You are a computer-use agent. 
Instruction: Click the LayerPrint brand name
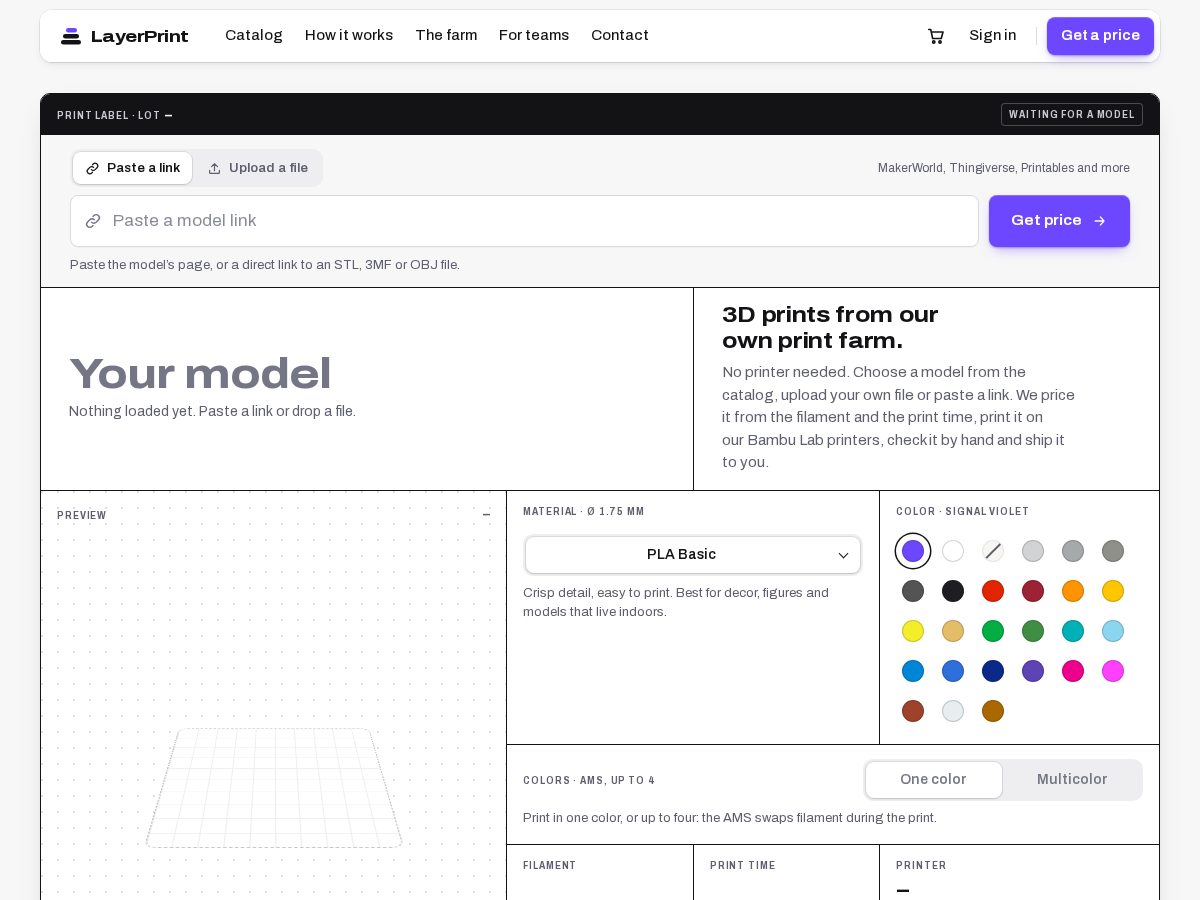click(x=140, y=36)
